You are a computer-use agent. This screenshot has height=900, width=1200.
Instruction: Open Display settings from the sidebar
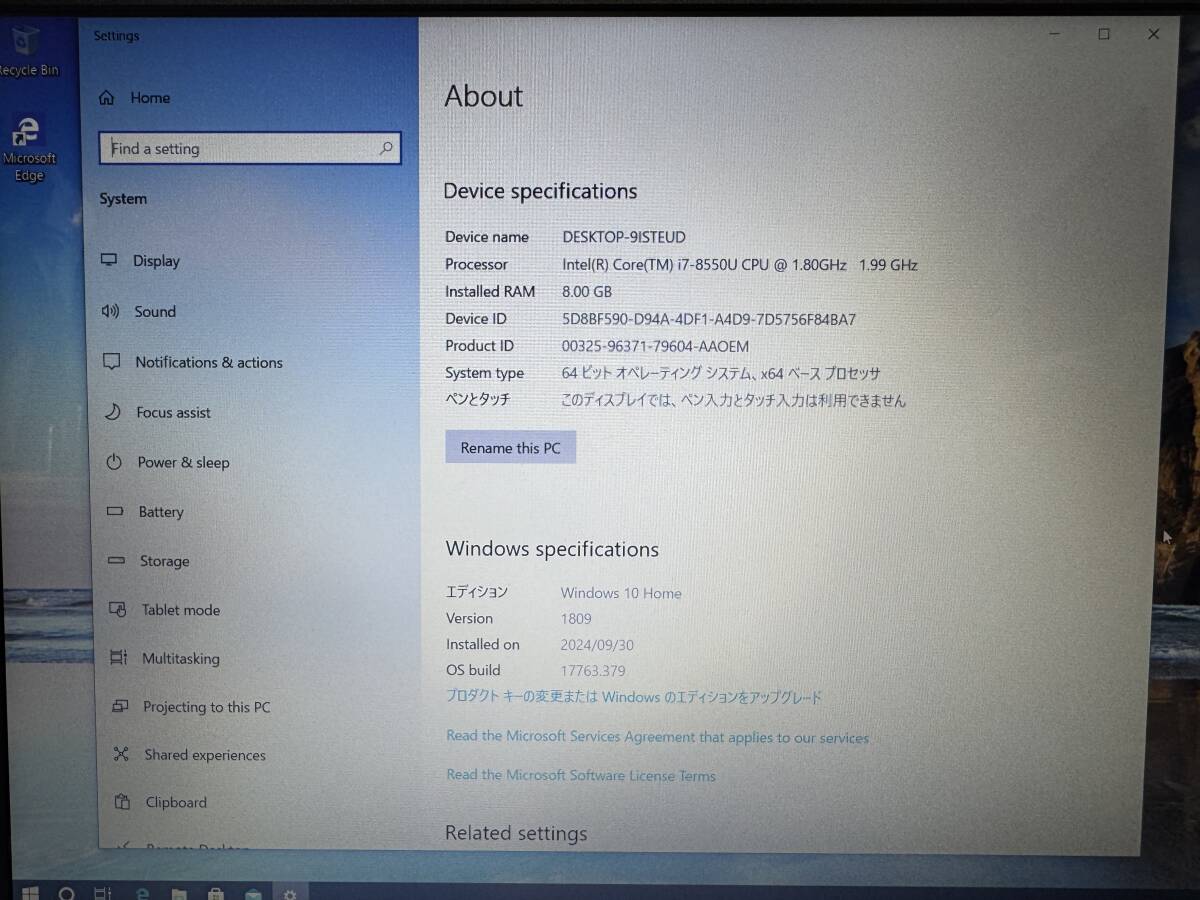(157, 260)
